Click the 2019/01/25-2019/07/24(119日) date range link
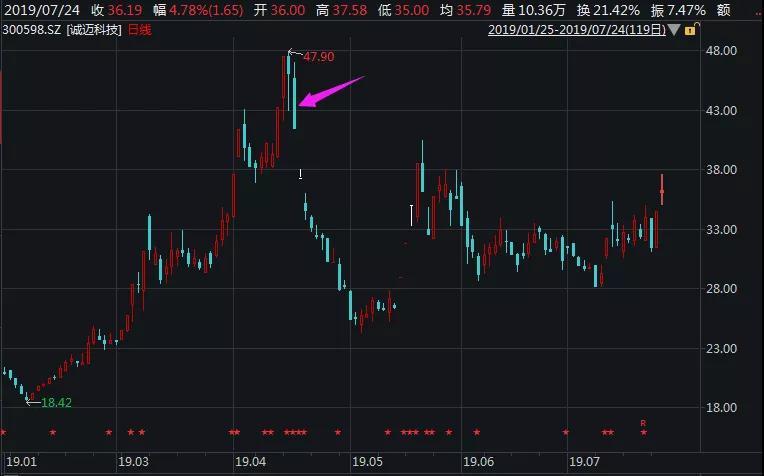Image resolution: width=764 pixels, height=476 pixels. point(577,30)
